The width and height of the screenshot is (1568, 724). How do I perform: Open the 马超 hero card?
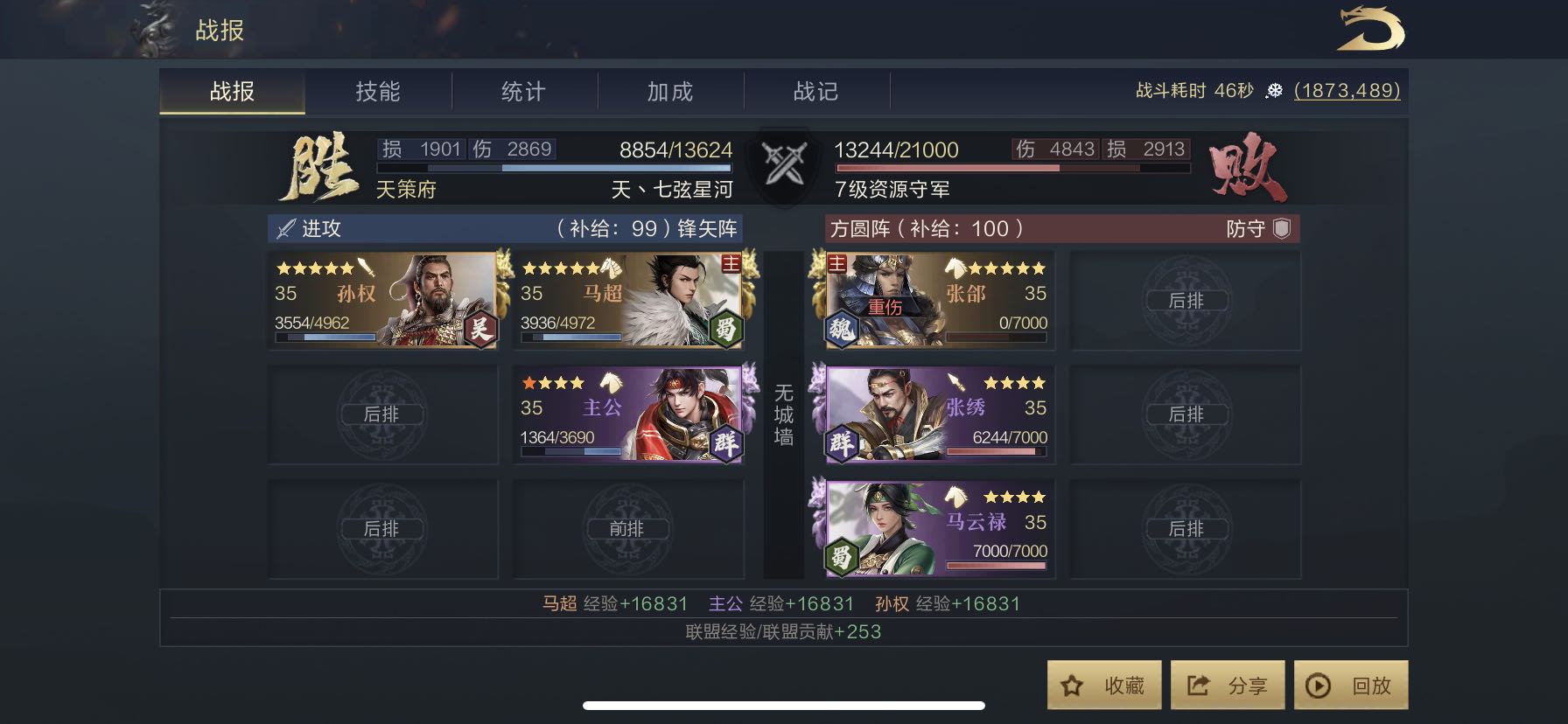point(628,300)
